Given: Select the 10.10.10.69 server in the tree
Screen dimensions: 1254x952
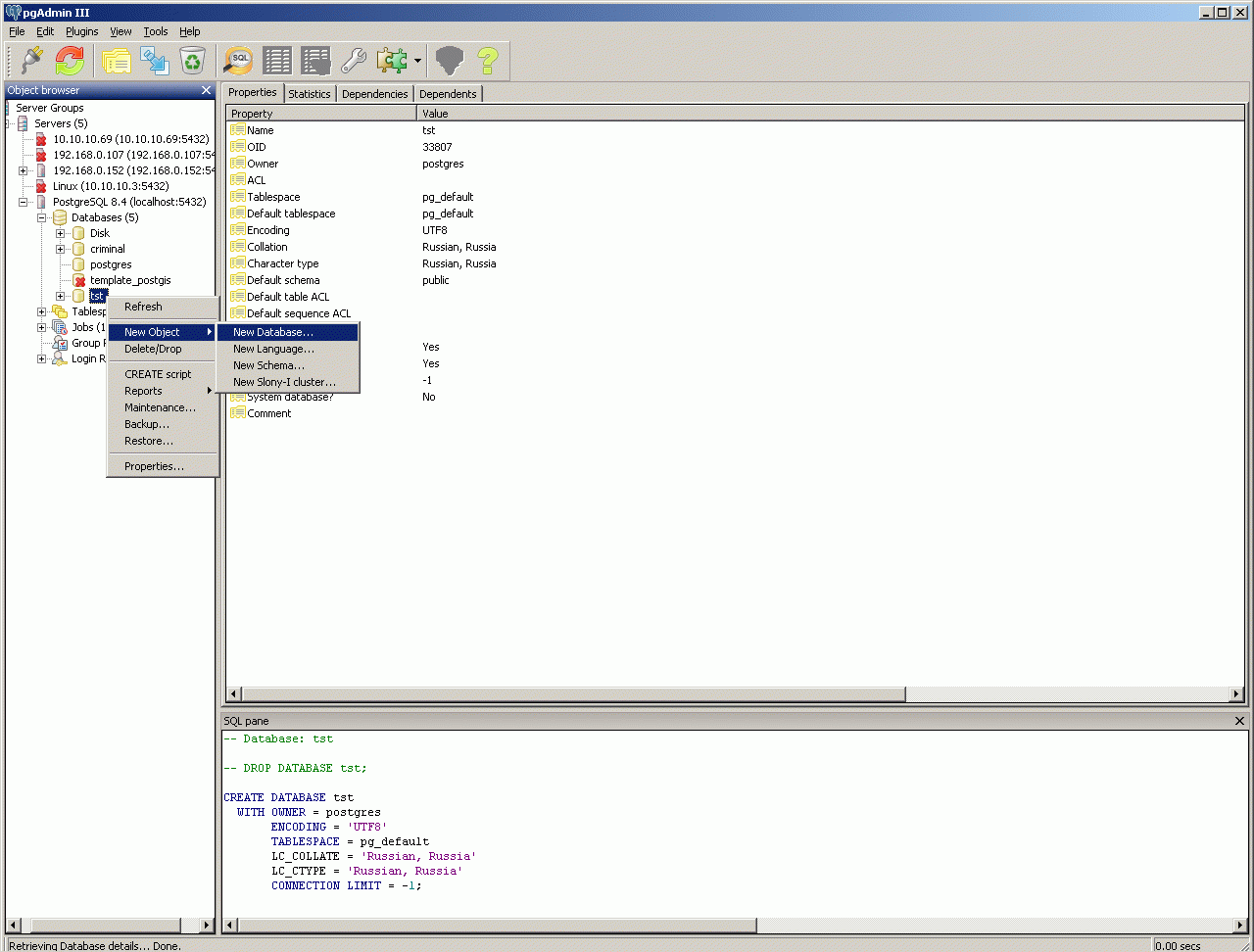Looking at the screenshot, I should click(130, 139).
